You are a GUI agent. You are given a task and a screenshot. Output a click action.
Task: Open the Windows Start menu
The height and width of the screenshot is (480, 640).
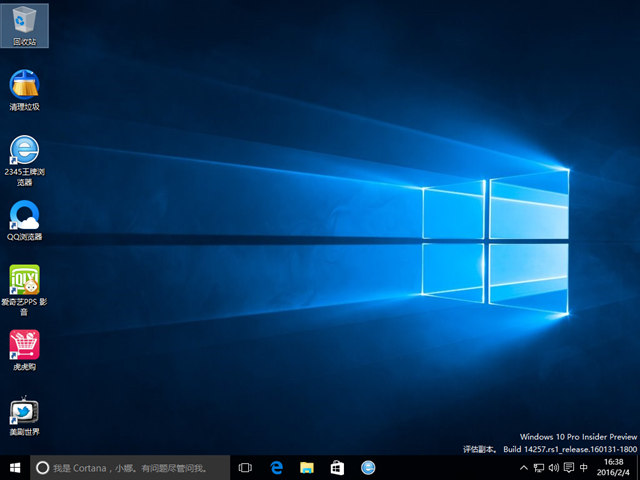coord(15,467)
